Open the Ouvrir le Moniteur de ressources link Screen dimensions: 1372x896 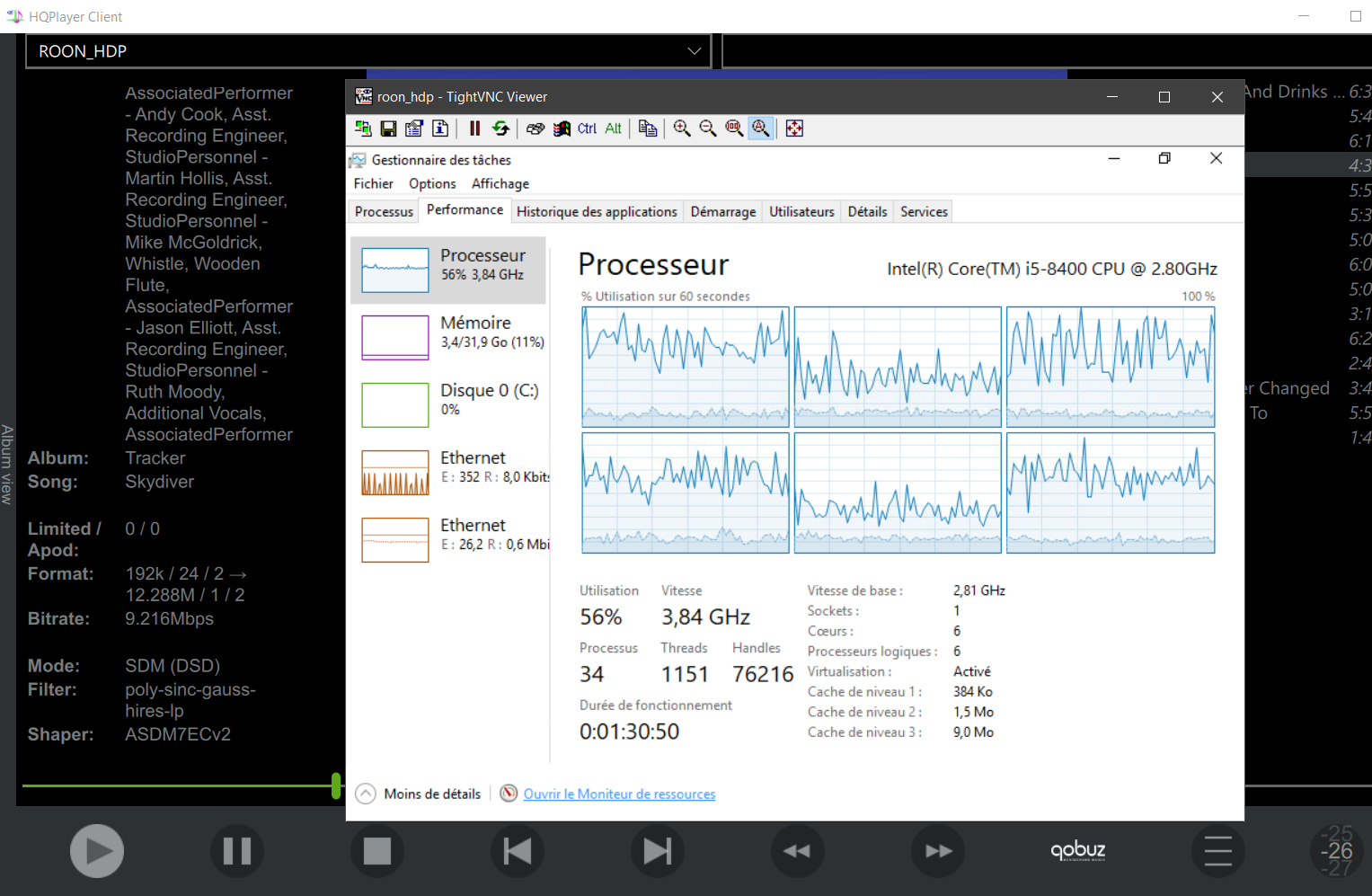pos(619,794)
